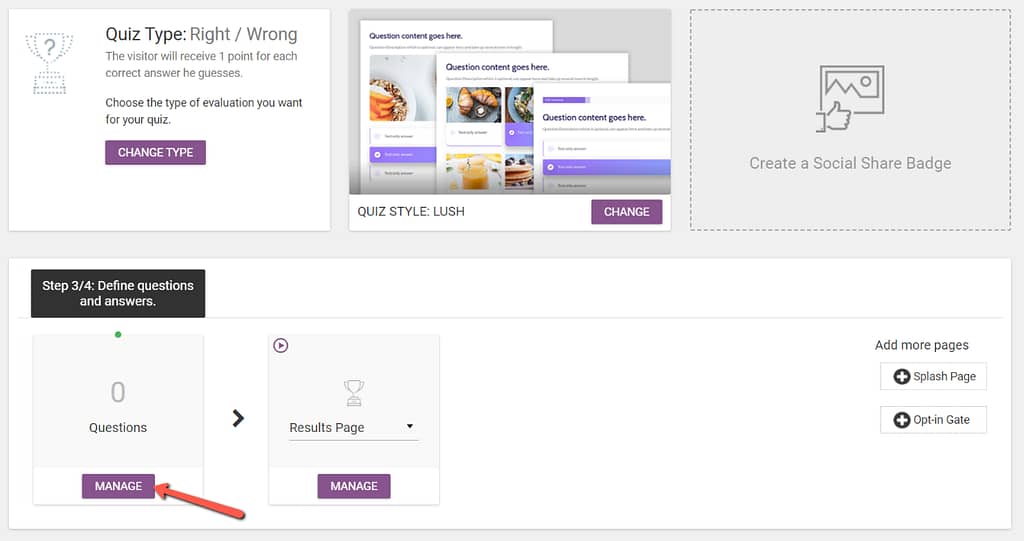Click the results page trophy icon

(354, 393)
